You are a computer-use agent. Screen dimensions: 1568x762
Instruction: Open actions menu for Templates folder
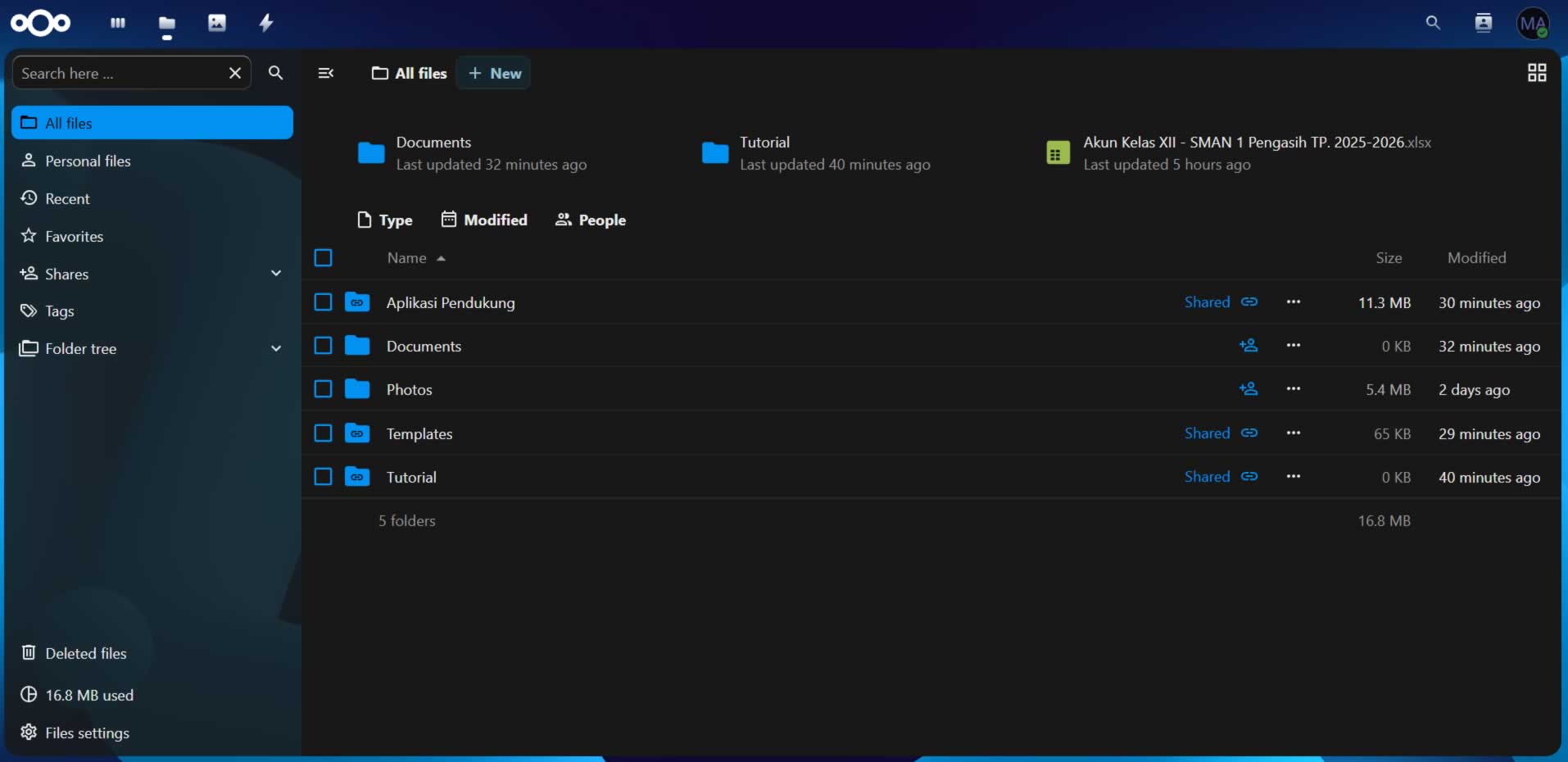1294,433
